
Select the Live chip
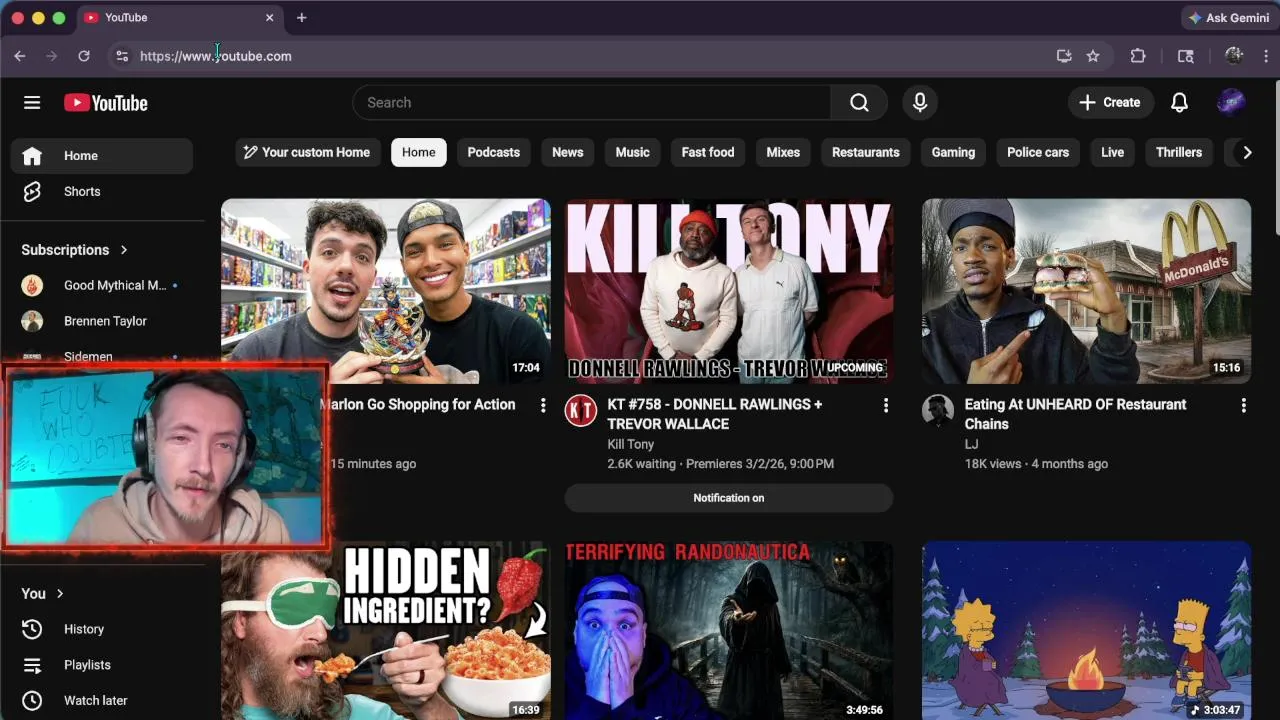pyautogui.click(x=1112, y=152)
